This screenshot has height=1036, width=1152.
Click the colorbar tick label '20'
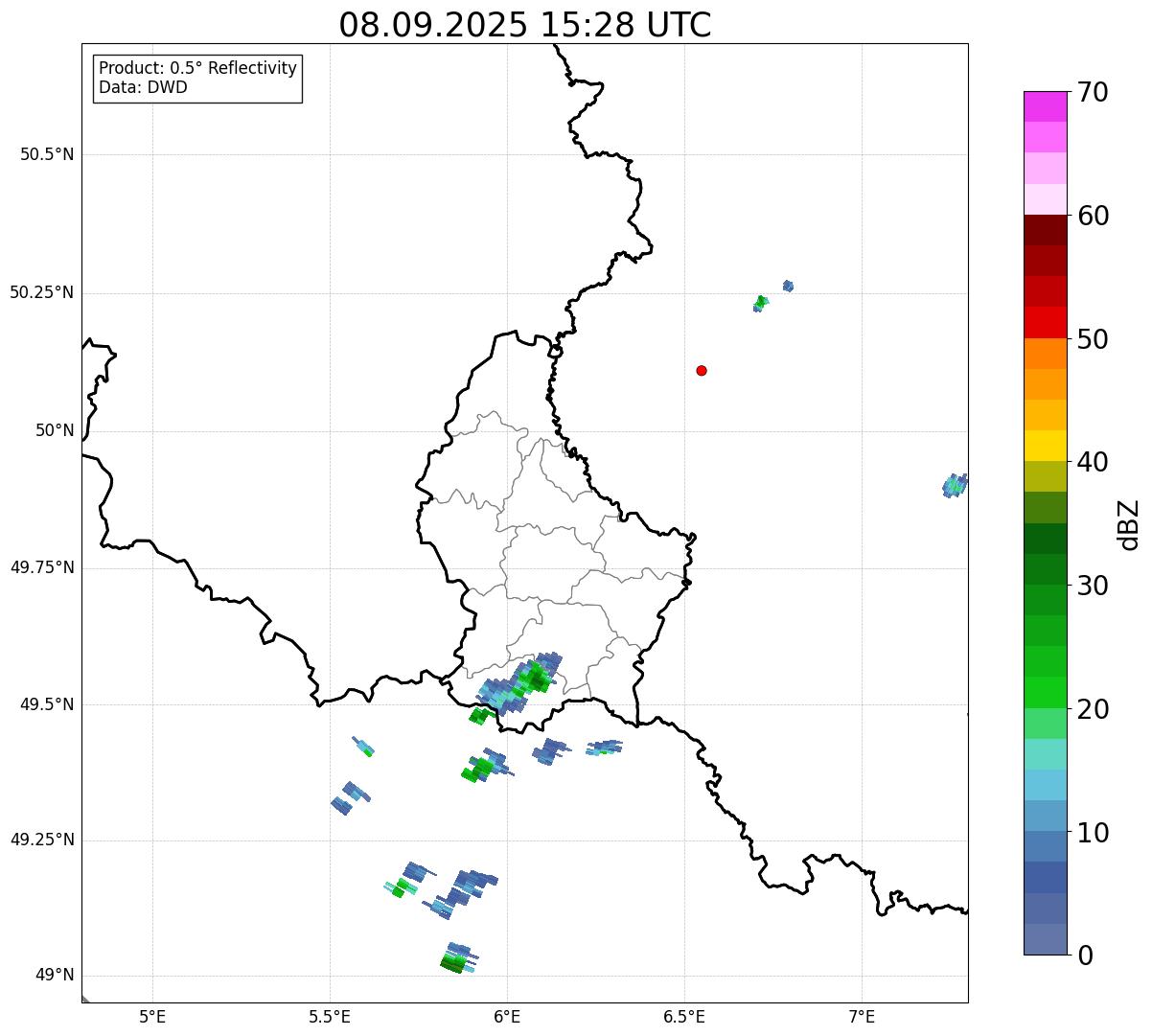click(1093, 709)
